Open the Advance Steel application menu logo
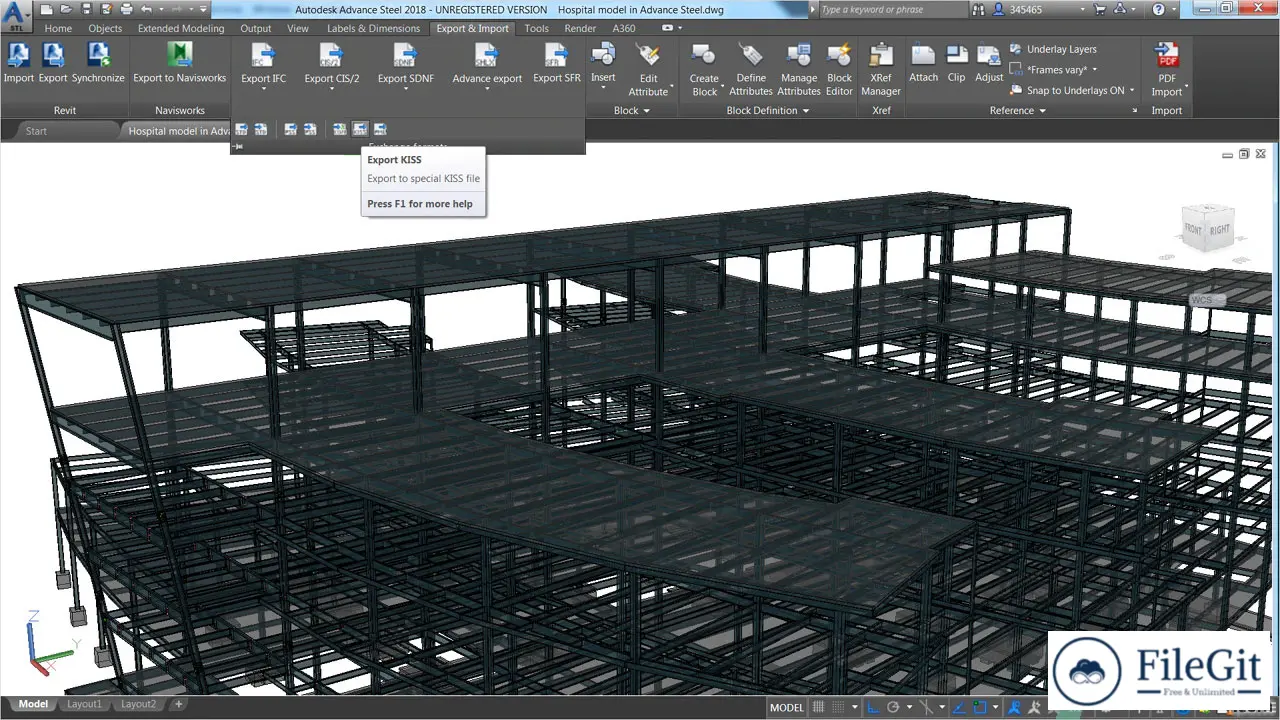 pyautogui.click(x=16, y=15)
